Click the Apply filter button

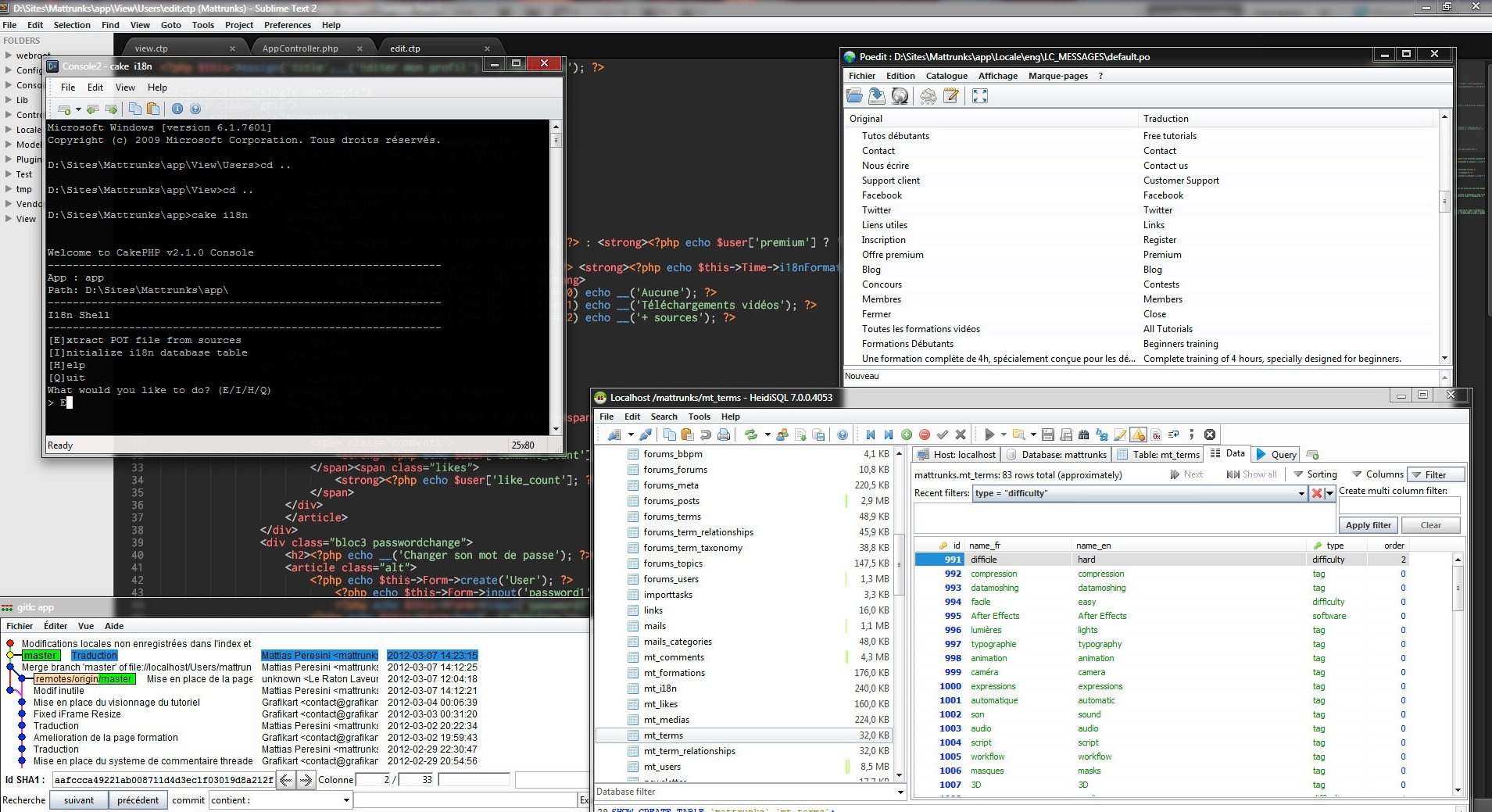1368,525
